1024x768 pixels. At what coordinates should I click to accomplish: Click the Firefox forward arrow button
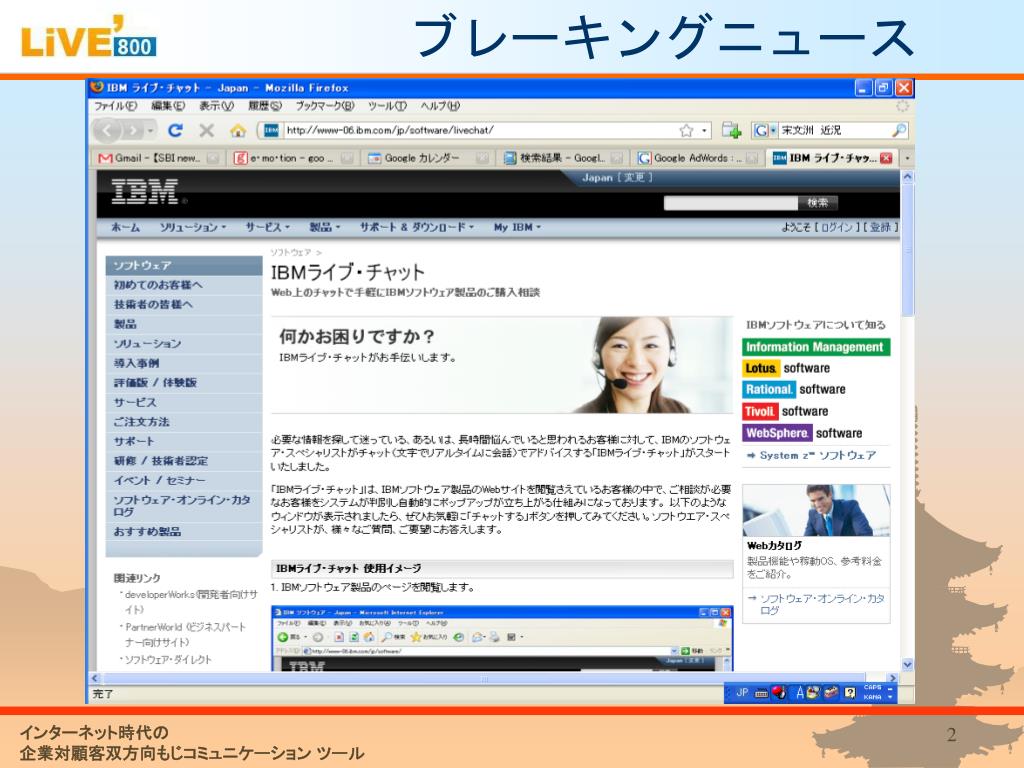coord(133,131)
